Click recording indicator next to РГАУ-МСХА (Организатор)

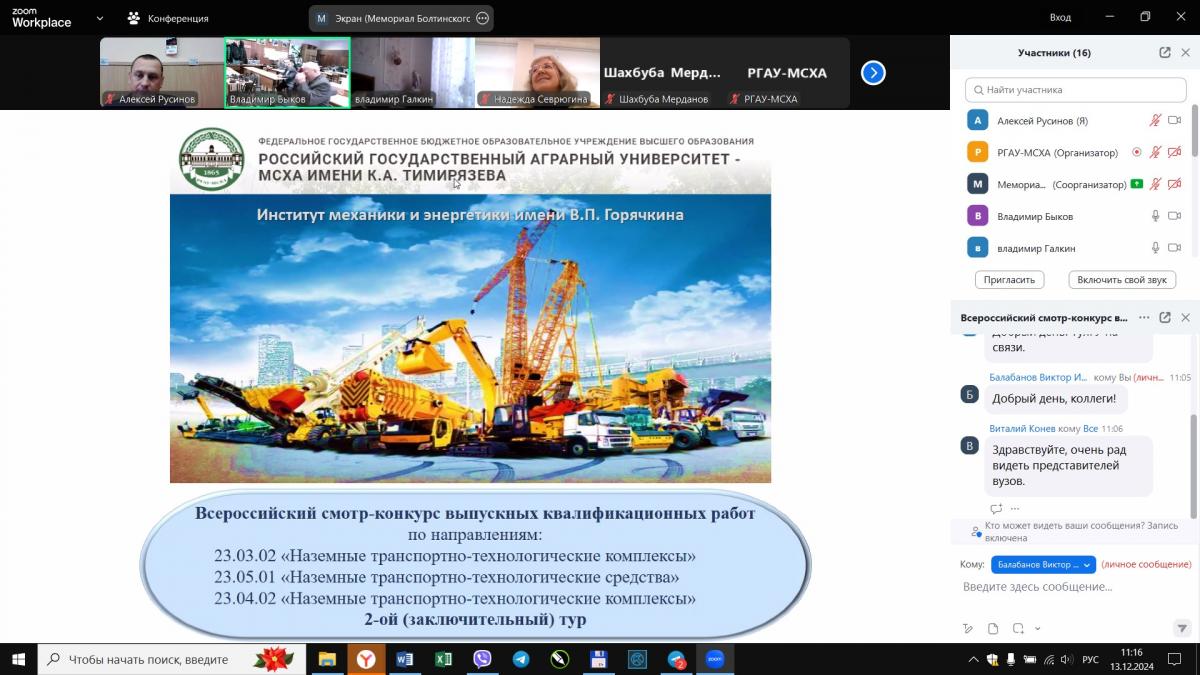coord(1136,152)
